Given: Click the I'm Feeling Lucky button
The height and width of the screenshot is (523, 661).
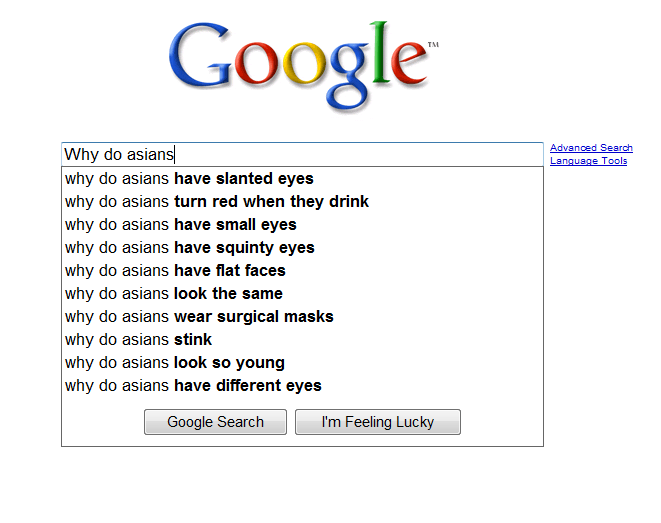Looking at the screenshot, I should pos(378,422).
